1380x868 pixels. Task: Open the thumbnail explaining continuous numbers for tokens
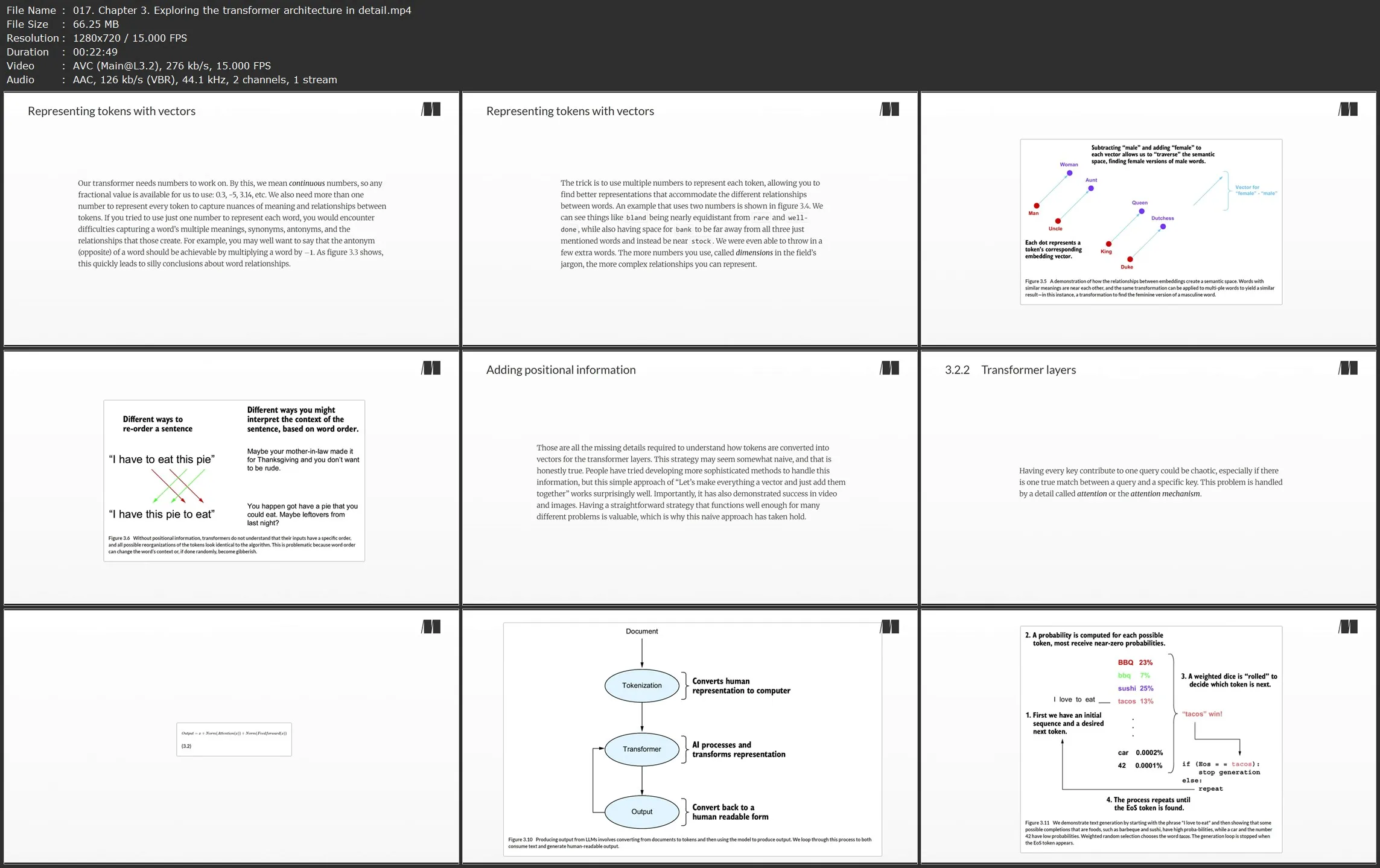[x=232, y=219]
